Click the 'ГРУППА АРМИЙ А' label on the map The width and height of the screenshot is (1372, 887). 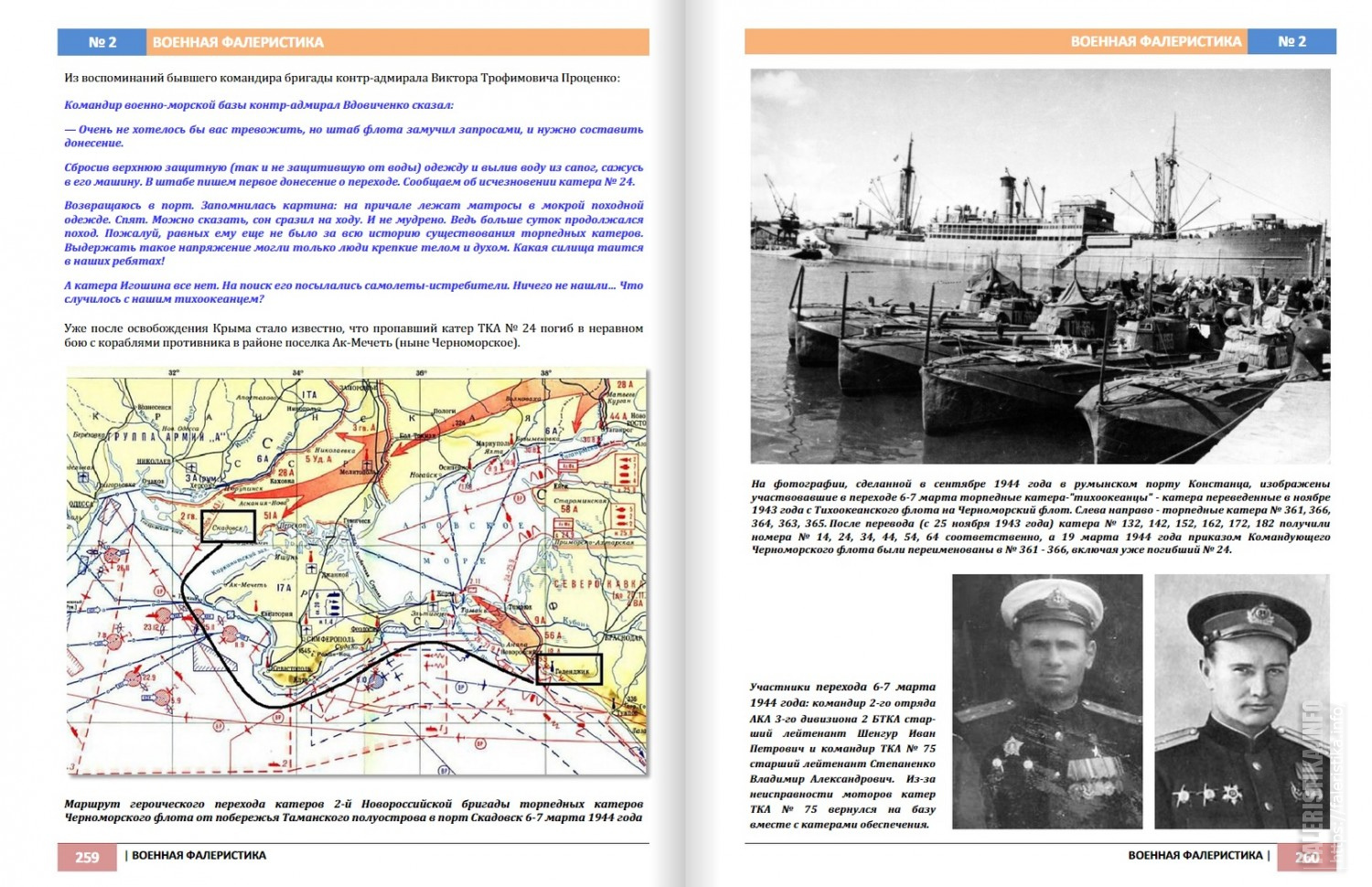coord(166,437)
